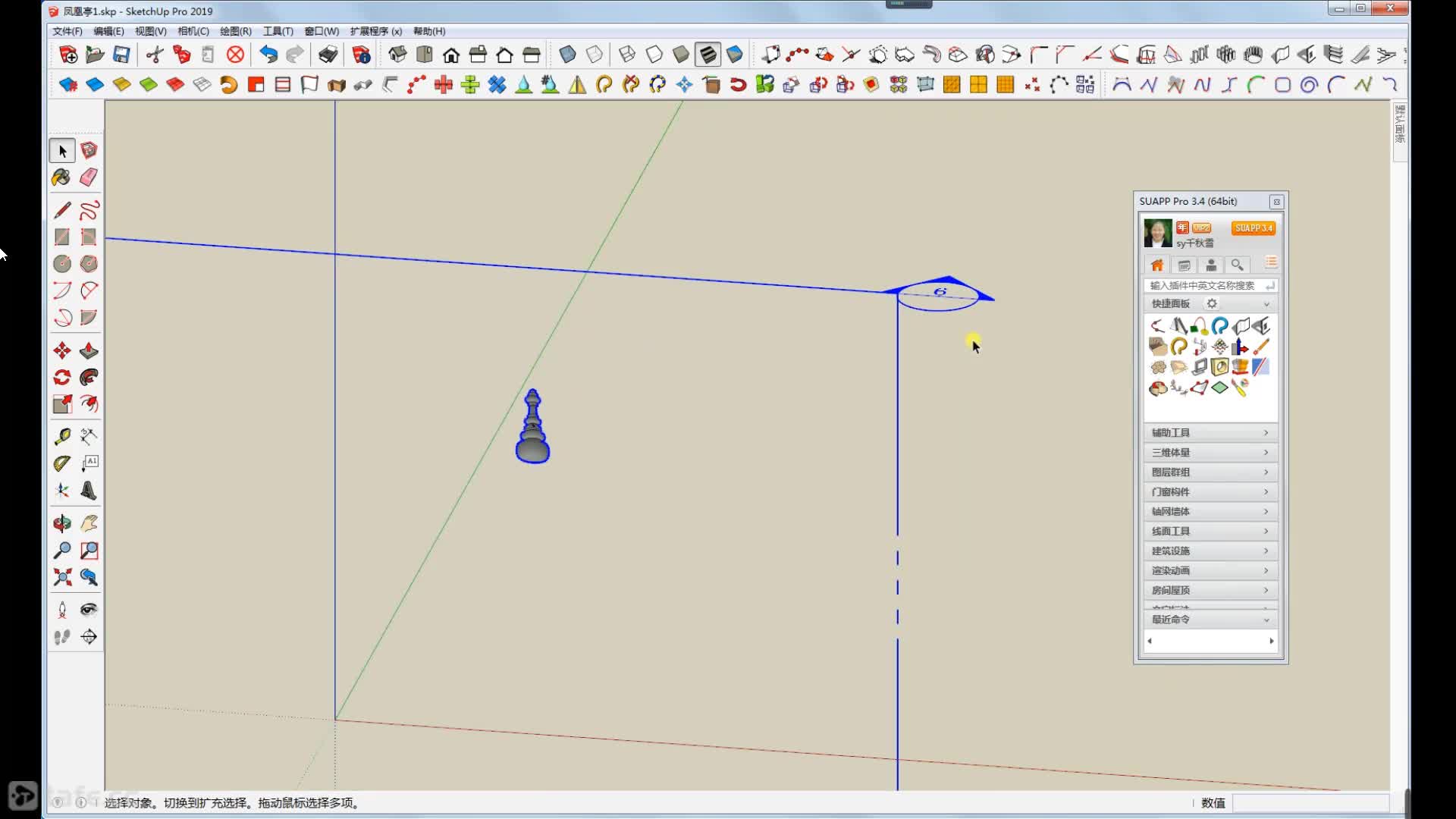Toggle Shaded With Textures style

pos(708,55)
